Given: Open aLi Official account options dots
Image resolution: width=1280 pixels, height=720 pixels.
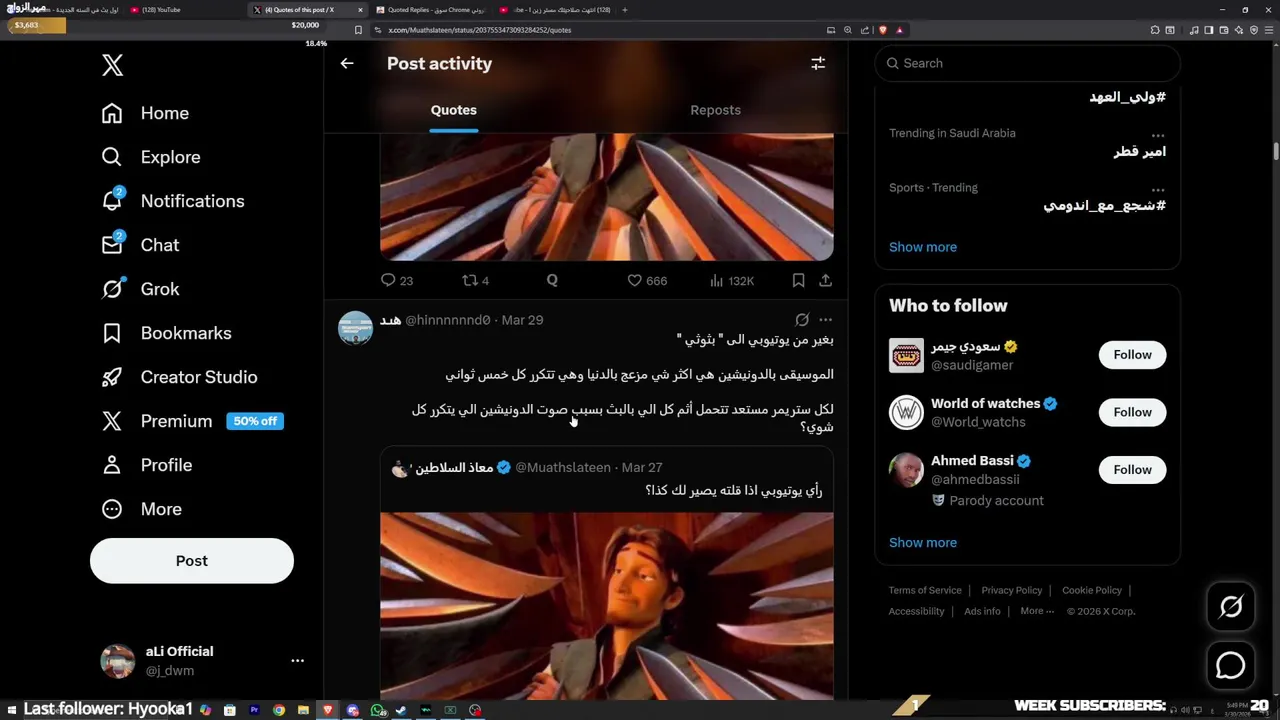Looking at the screenshot, I should [297, 661].
